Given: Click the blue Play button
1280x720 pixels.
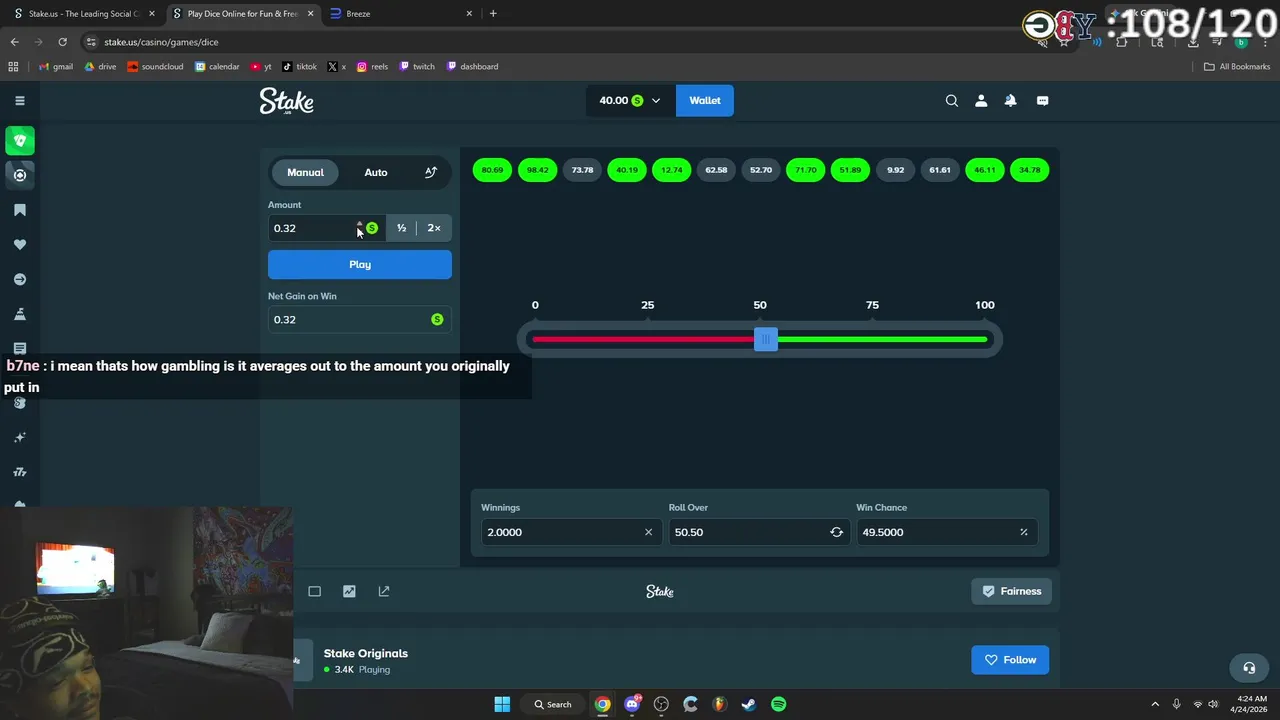Looking at the screenshot, I should [x=360, y=264].
